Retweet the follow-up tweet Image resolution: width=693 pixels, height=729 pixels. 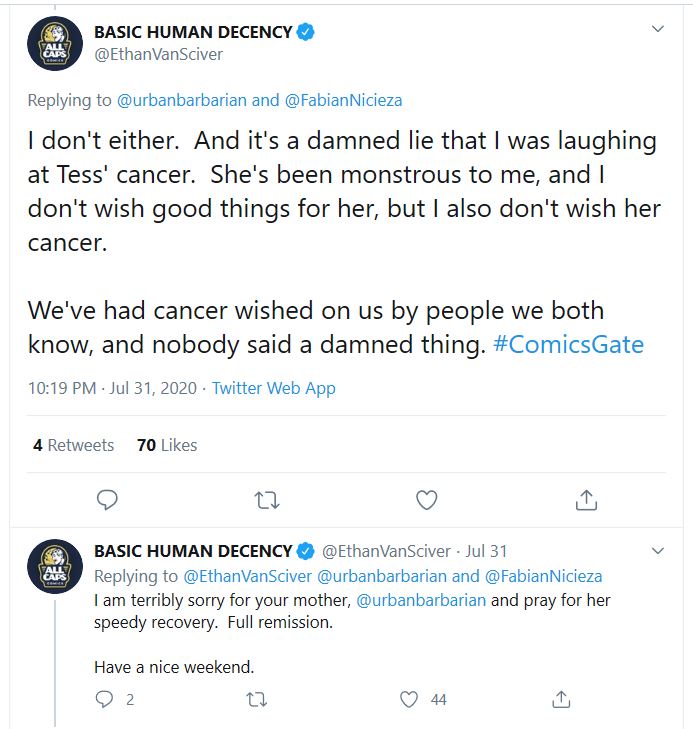point(257,700)
